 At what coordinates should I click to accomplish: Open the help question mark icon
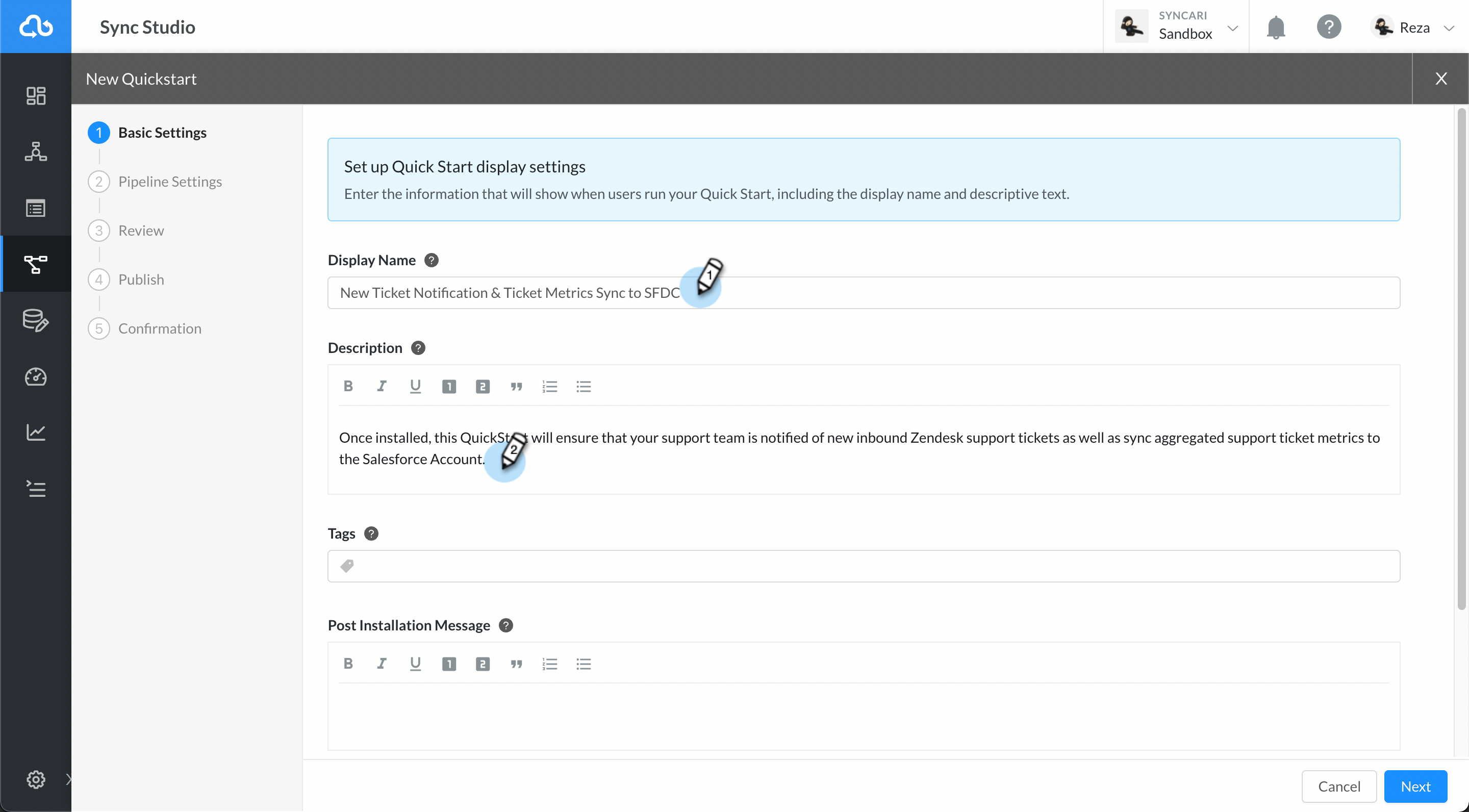(1329, 26)
